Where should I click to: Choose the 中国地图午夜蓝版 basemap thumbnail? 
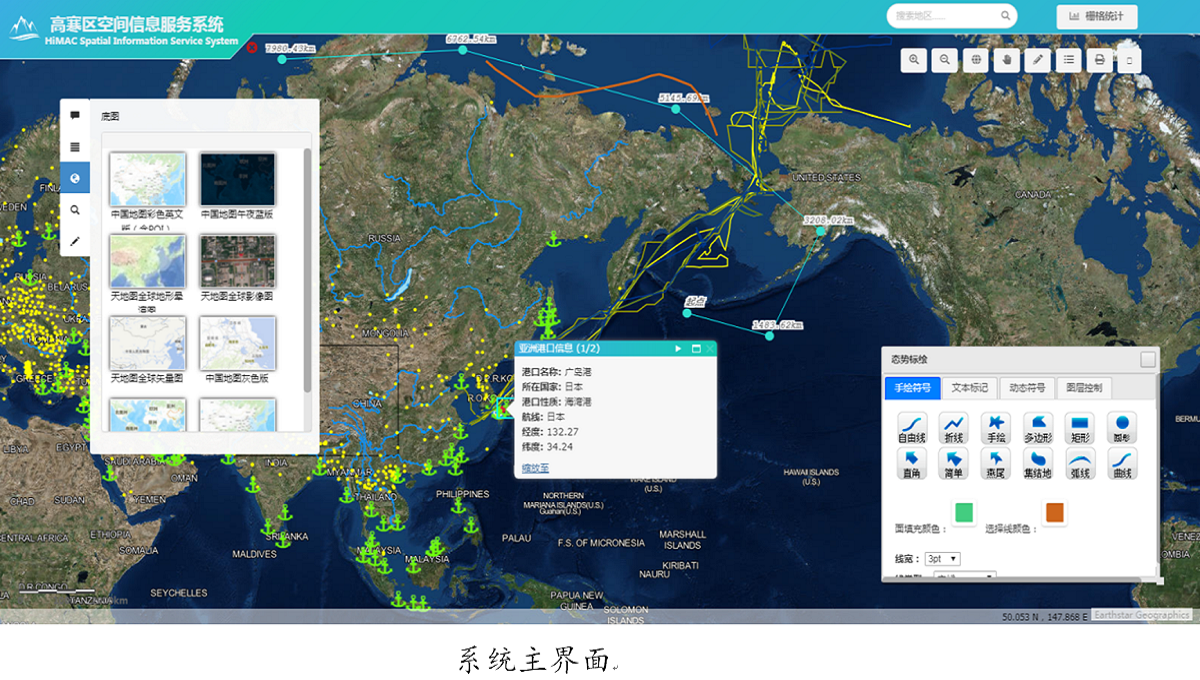click(237, 179)
